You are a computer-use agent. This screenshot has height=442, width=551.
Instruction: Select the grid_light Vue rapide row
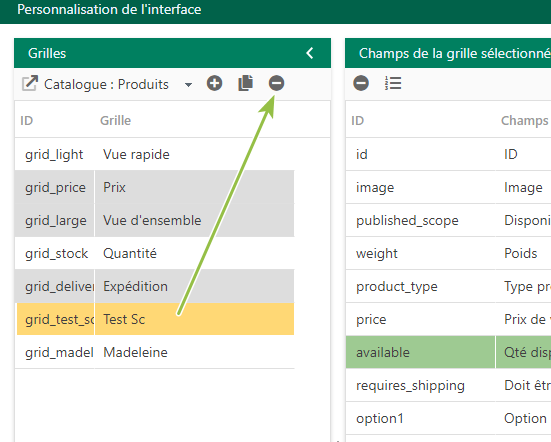click(155, 154)
